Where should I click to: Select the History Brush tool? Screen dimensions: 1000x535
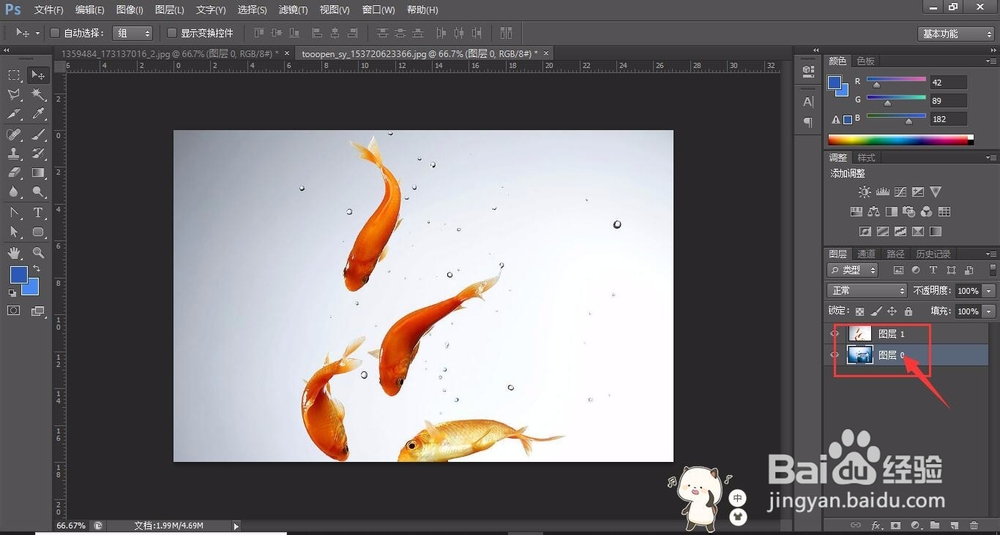tap(38, 153)
